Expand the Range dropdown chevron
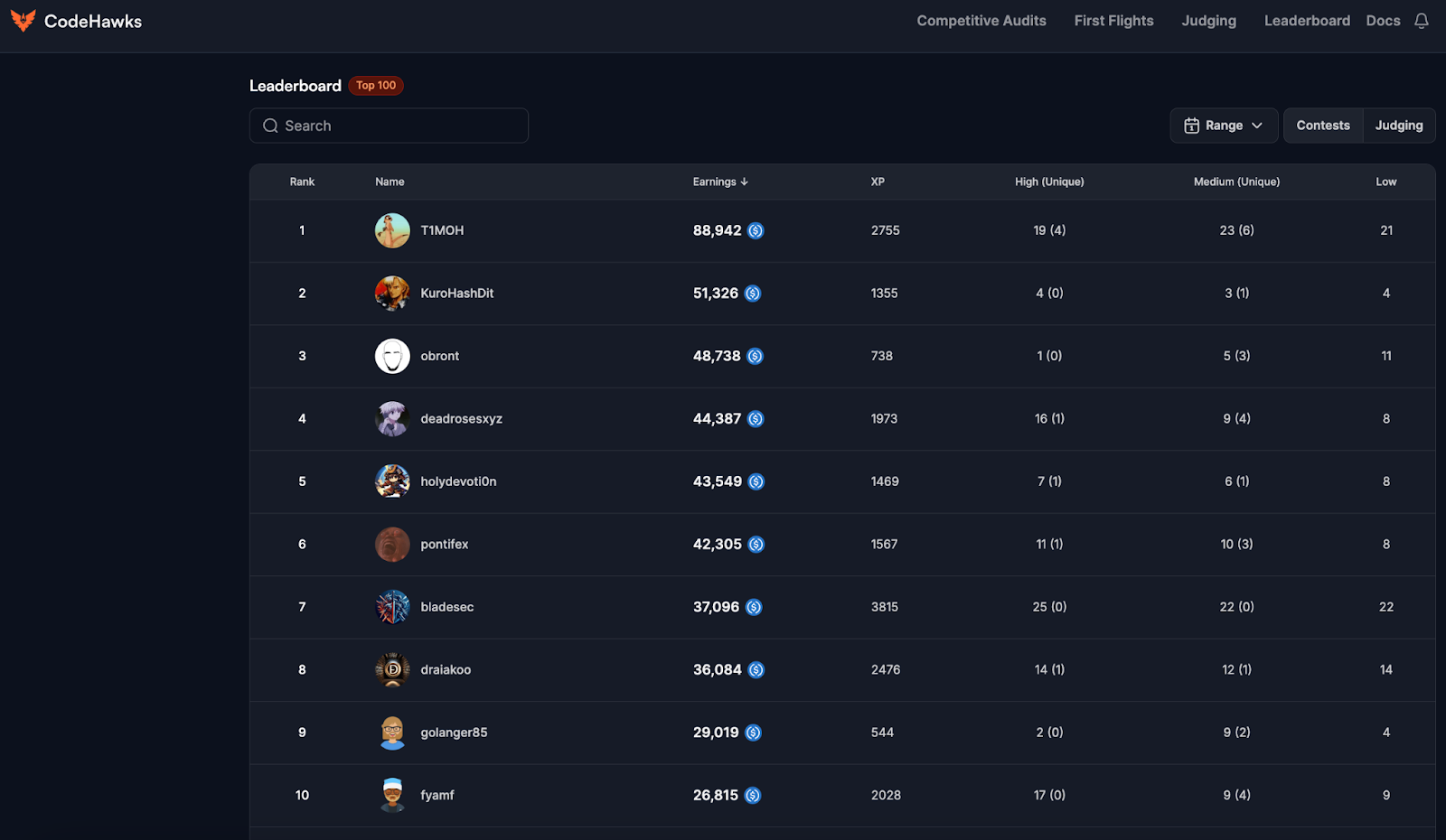The width and height of the screenshot is (1446, 840). [x=1257, y=126]
